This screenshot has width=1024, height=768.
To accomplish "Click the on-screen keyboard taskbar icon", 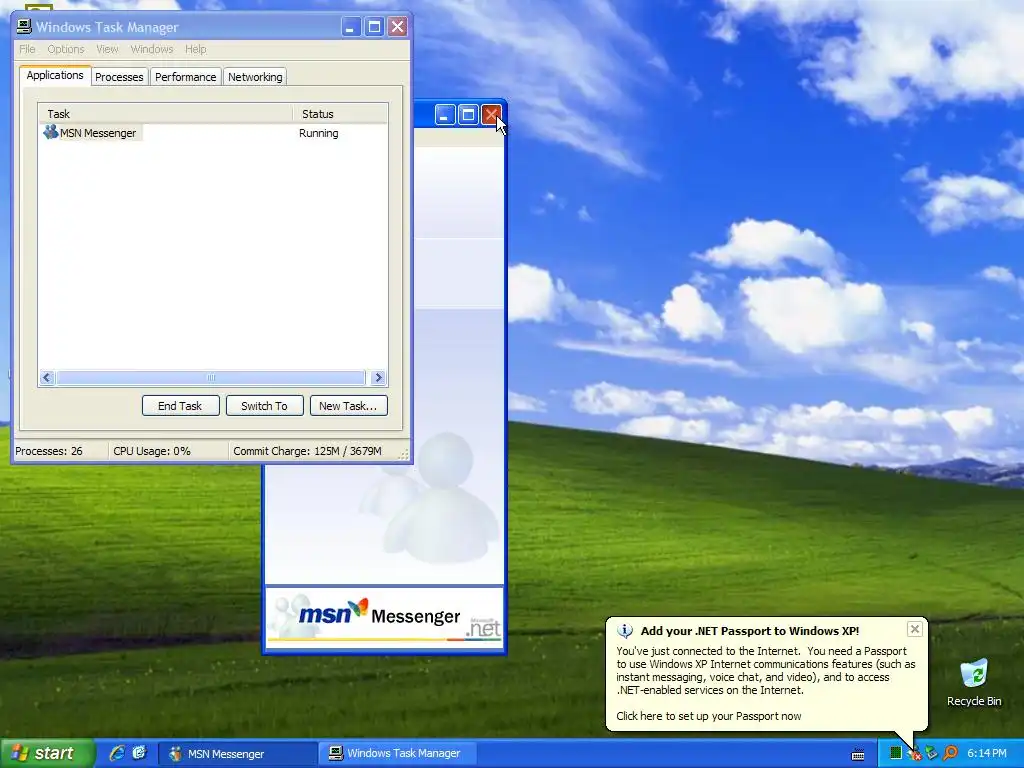I will [858, 754].
